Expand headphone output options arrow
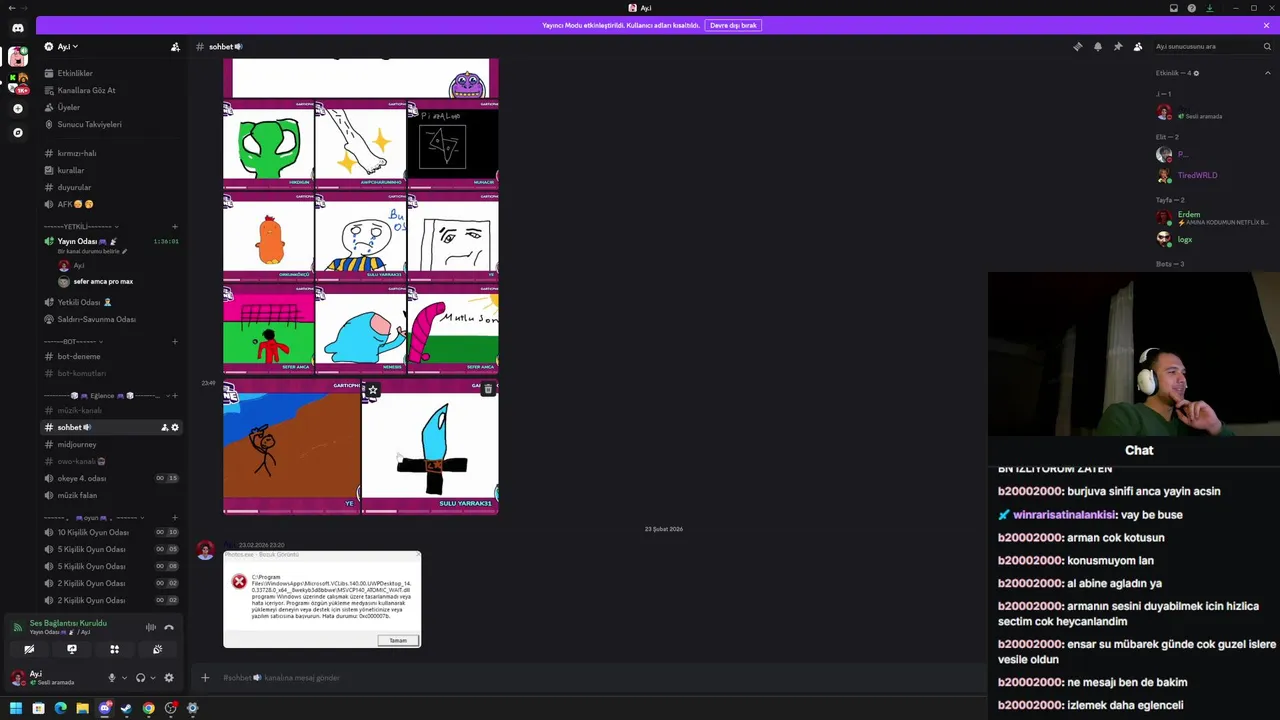1280x720 pixels. tap(152, 678)
